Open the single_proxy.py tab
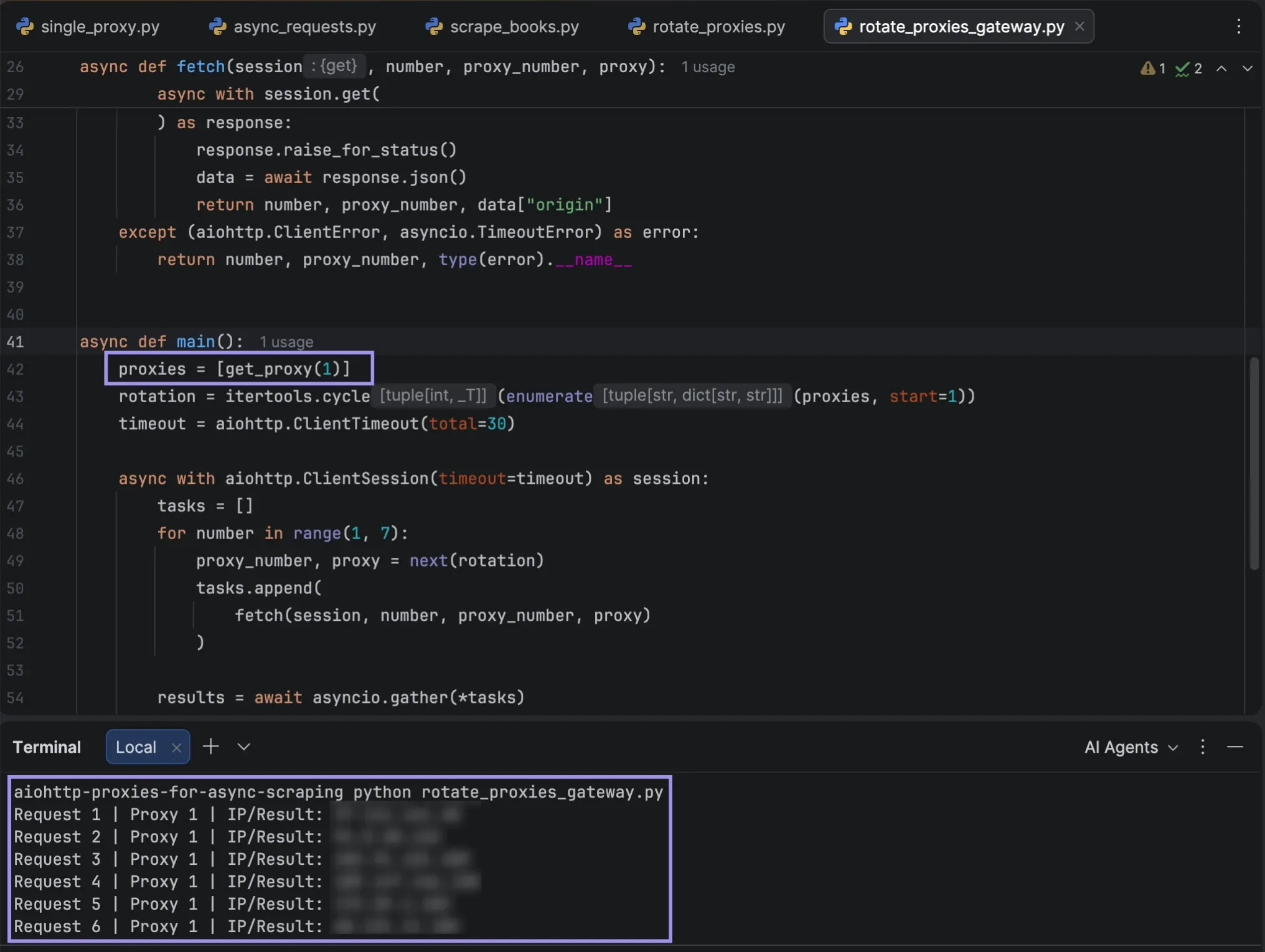Image resolution: width=1265 pixels, height=952 pixels. (x=88, y=27)
